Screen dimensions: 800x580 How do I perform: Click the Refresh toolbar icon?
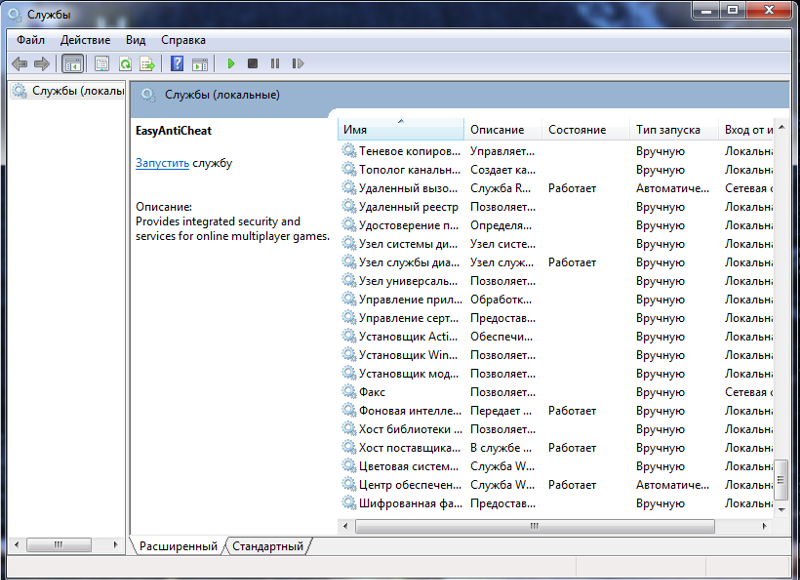click(125, 64)
